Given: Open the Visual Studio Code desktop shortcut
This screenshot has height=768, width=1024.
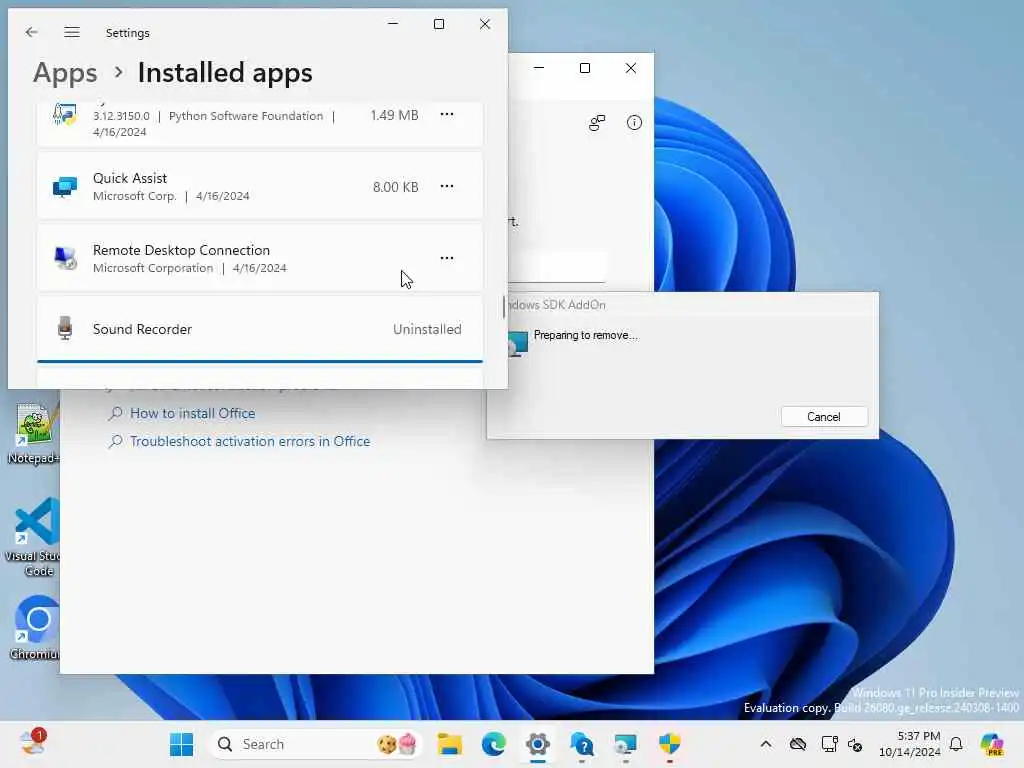Looking at the screenshot, I should (33, 537).
